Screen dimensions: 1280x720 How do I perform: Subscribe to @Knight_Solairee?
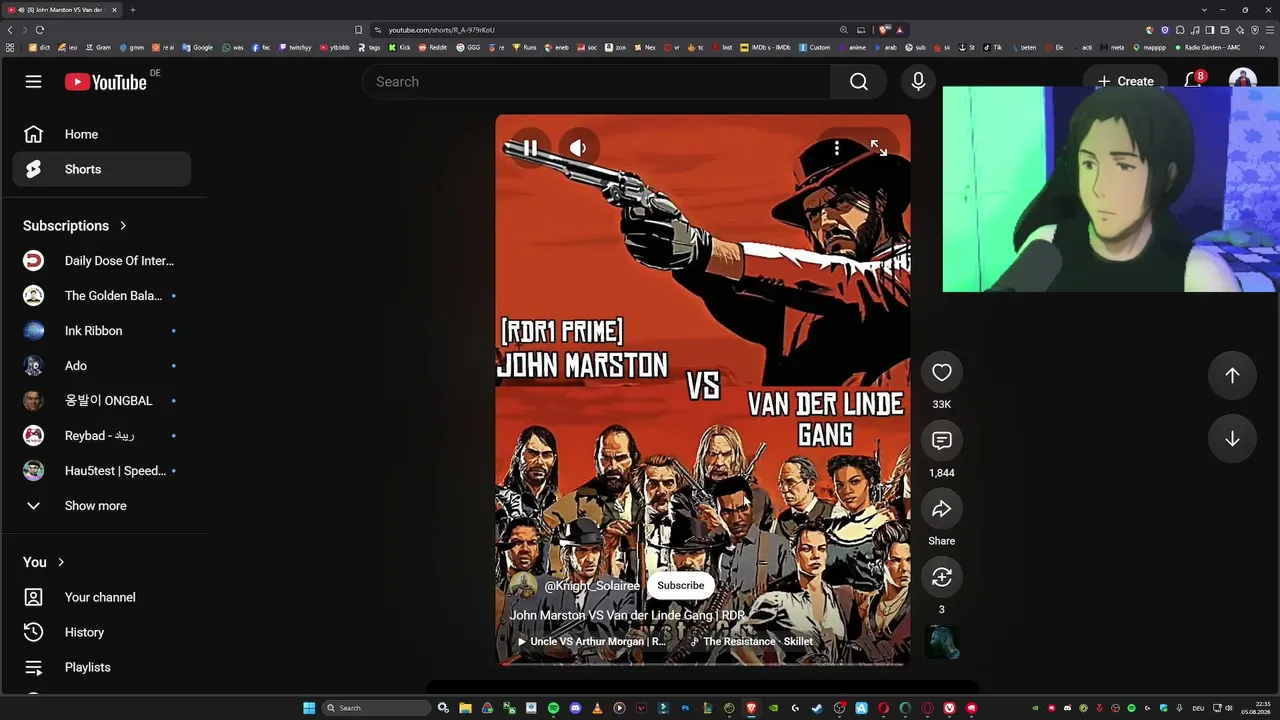tap(681, 586)
